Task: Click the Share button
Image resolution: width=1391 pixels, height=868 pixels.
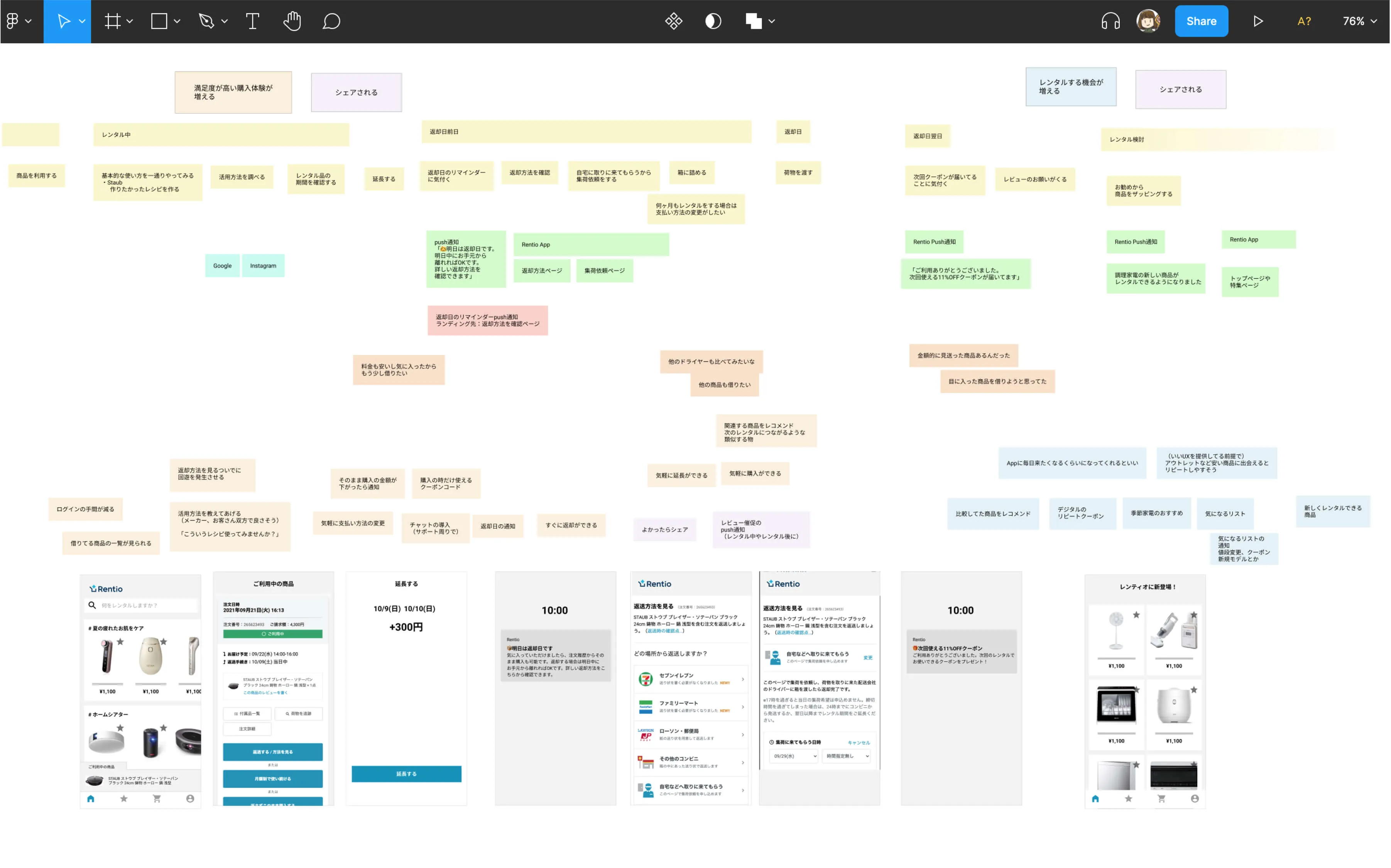Action: pyautogui.click(x=1201, y=21)
